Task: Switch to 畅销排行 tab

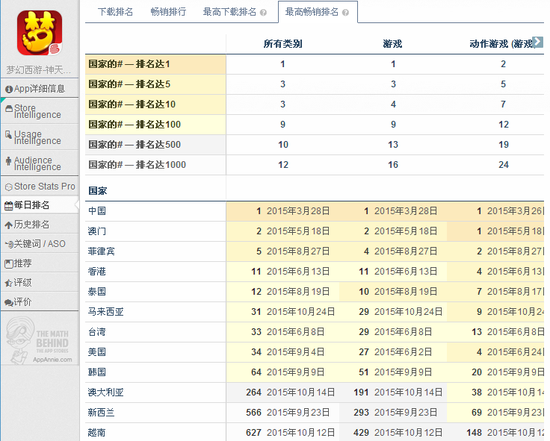Action: click(x=168, y=12)
